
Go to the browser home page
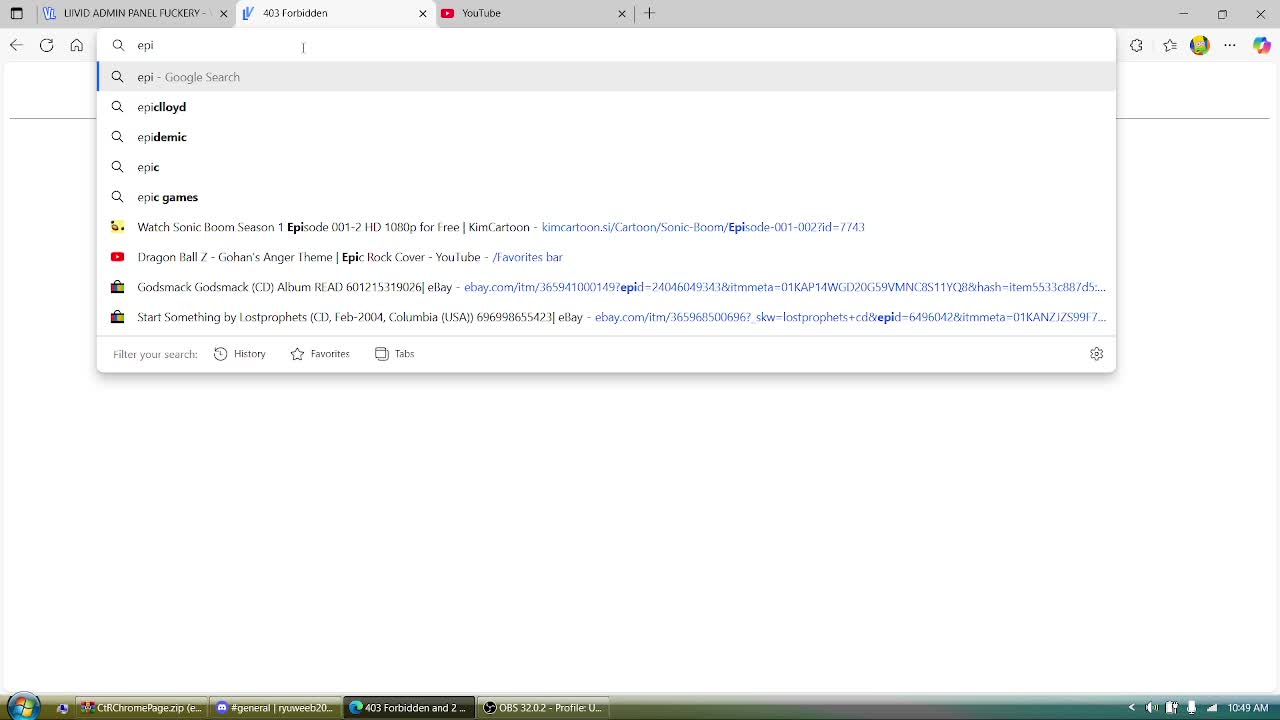[77, 45]
